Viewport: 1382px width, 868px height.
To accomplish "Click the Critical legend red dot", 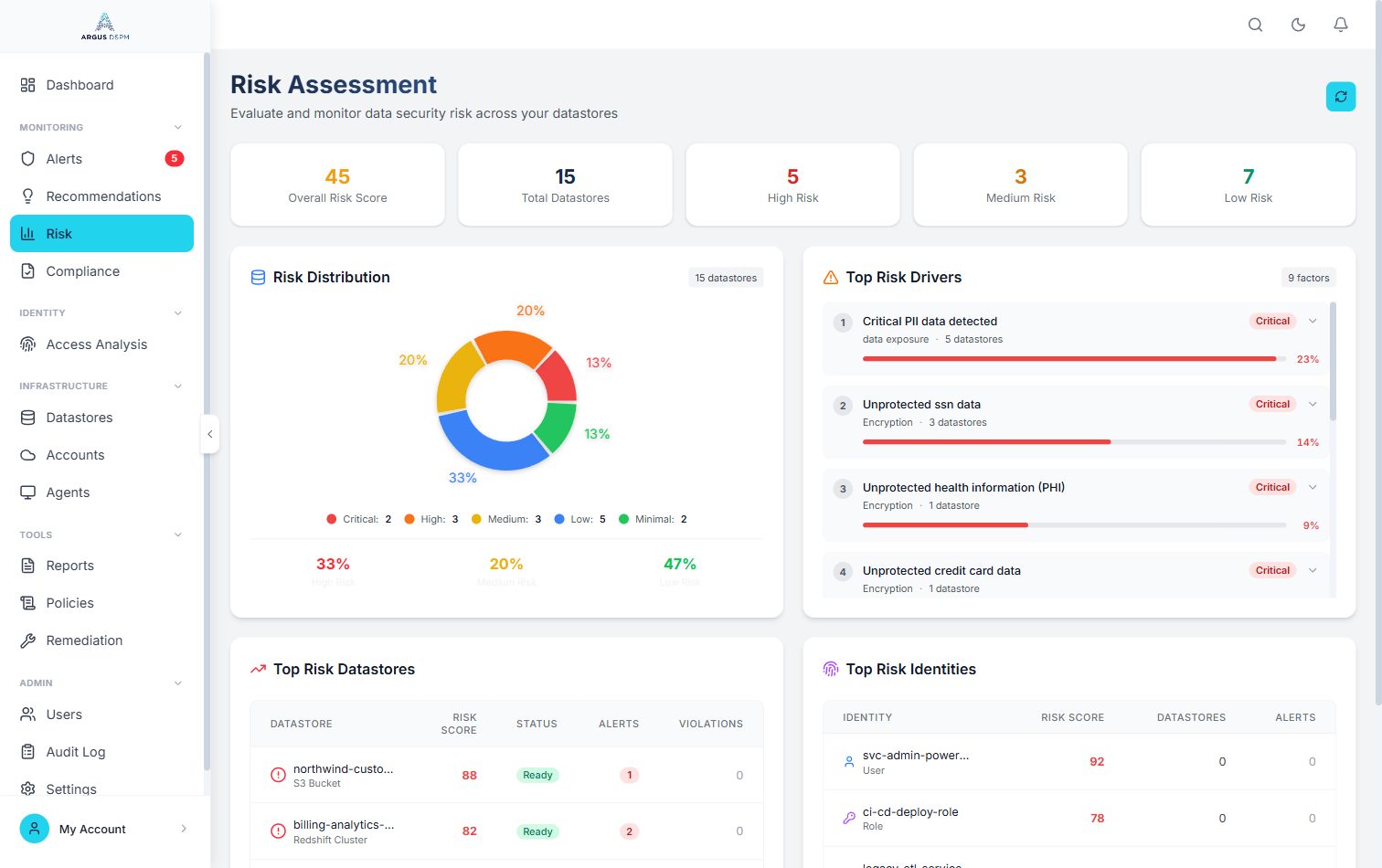I will (x=331, y=519).
